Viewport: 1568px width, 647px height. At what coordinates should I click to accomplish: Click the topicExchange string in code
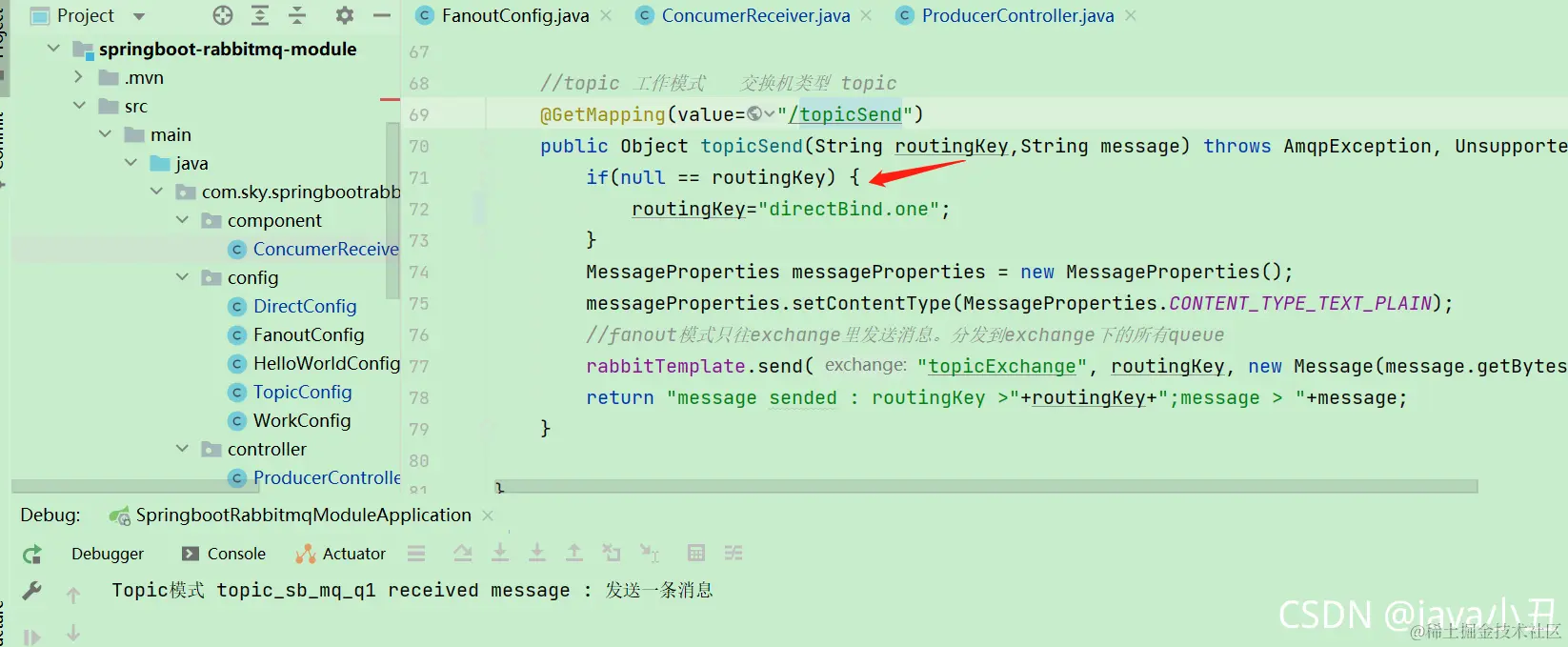coord(1002,367)
